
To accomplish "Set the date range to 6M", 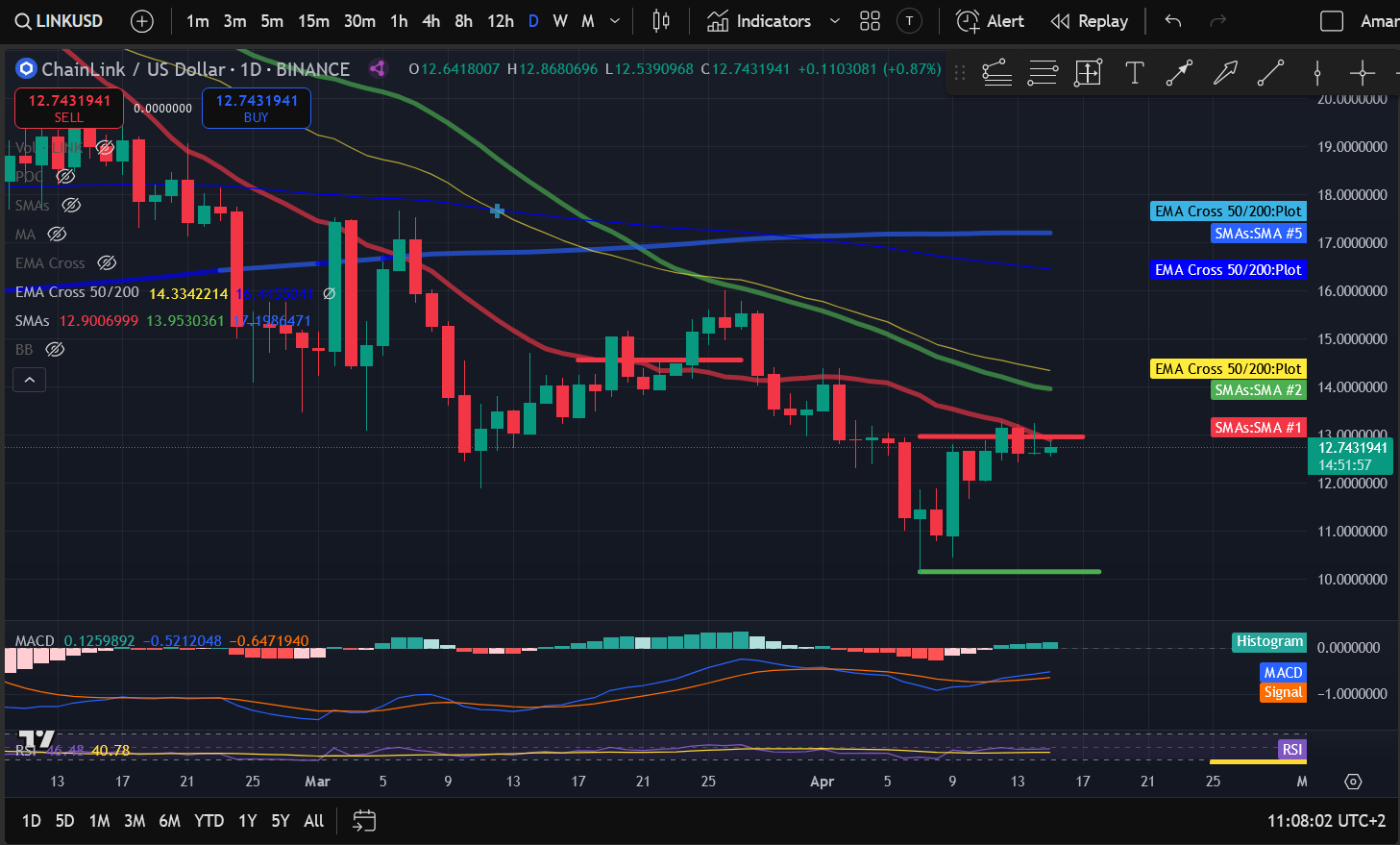I will pyautogui.click(x=170, y=821).
